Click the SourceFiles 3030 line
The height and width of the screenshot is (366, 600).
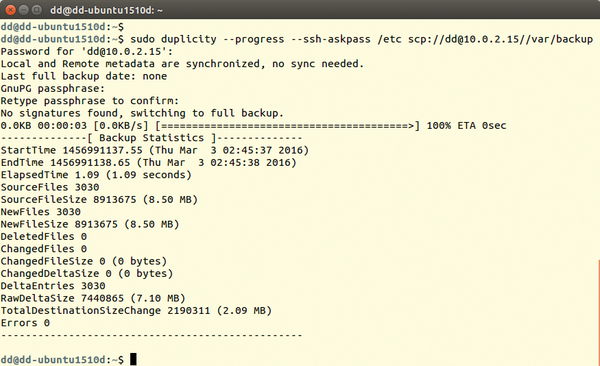[x=50, y=187]
